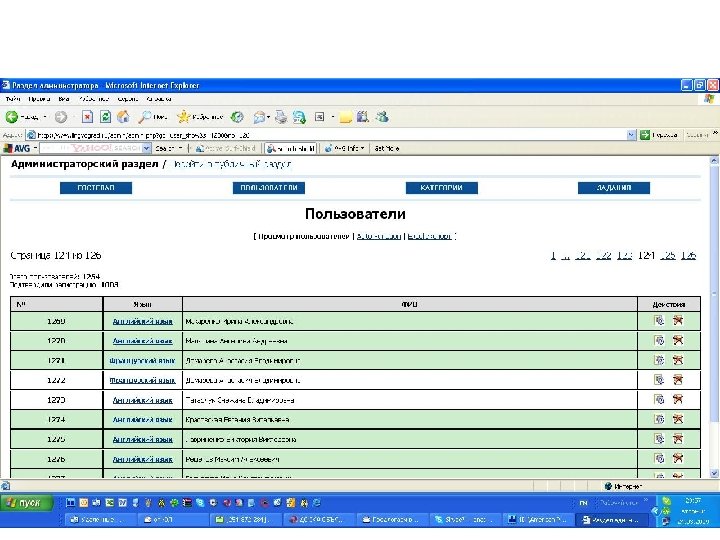
Task: Print the page with the printer icon
Action: [281, 117]
